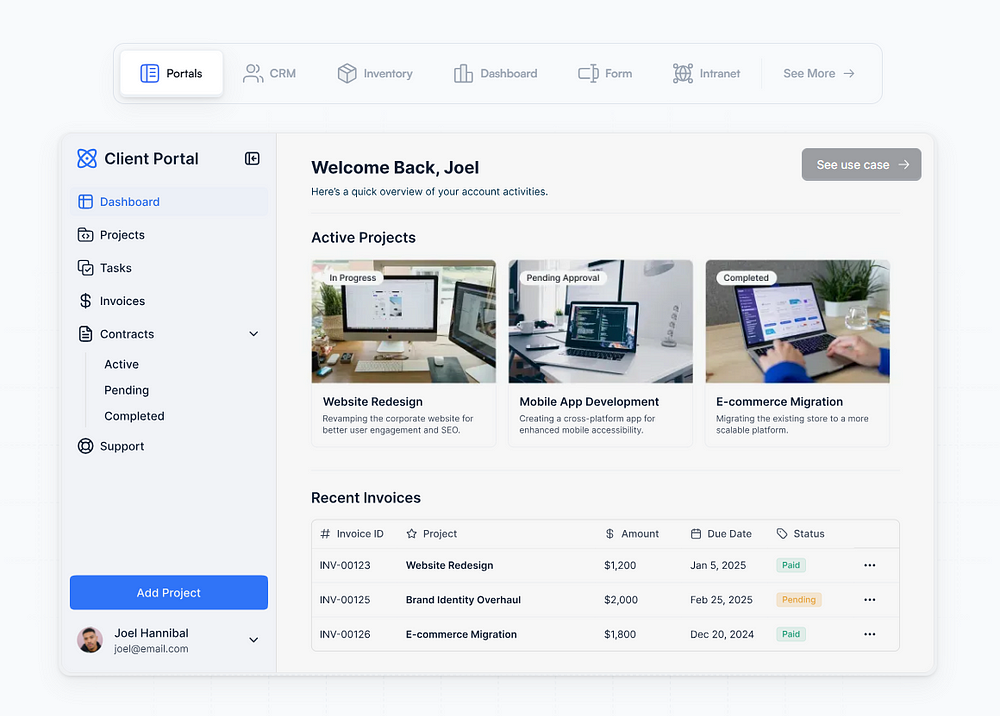The width and height of the screenshot is (1000, 716).
Task: Switch to the Portals tab
Action: click(x=172, y=73)
